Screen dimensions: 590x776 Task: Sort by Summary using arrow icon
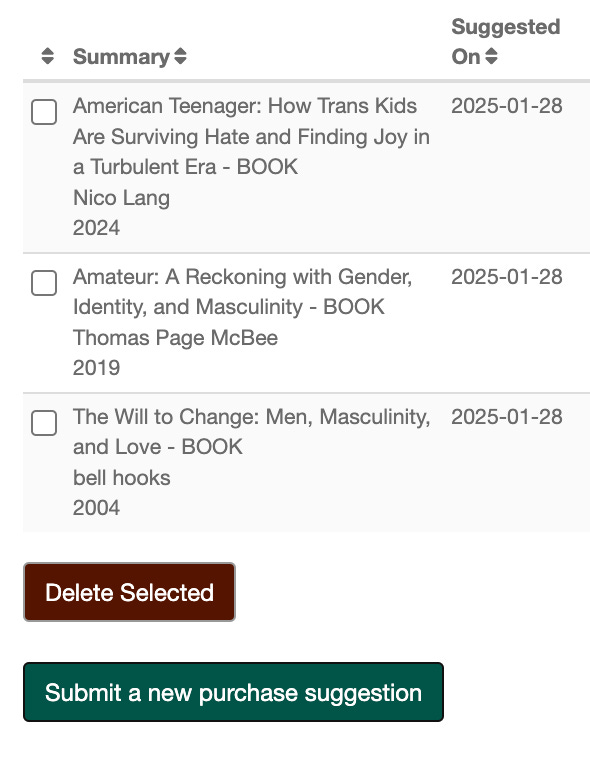181,56
